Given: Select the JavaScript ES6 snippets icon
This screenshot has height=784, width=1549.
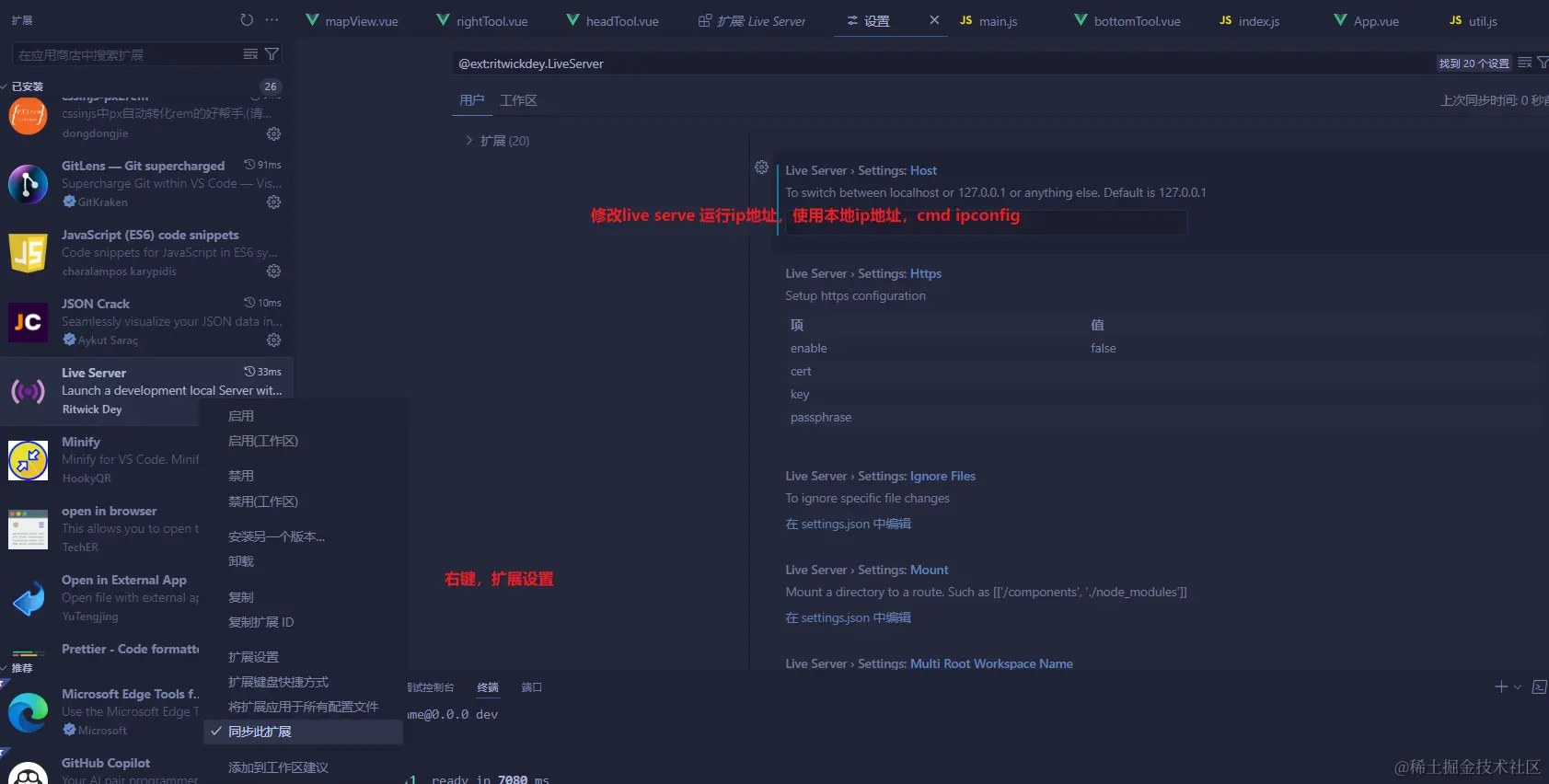Looking at the screenshot, I should pos(29,253).
